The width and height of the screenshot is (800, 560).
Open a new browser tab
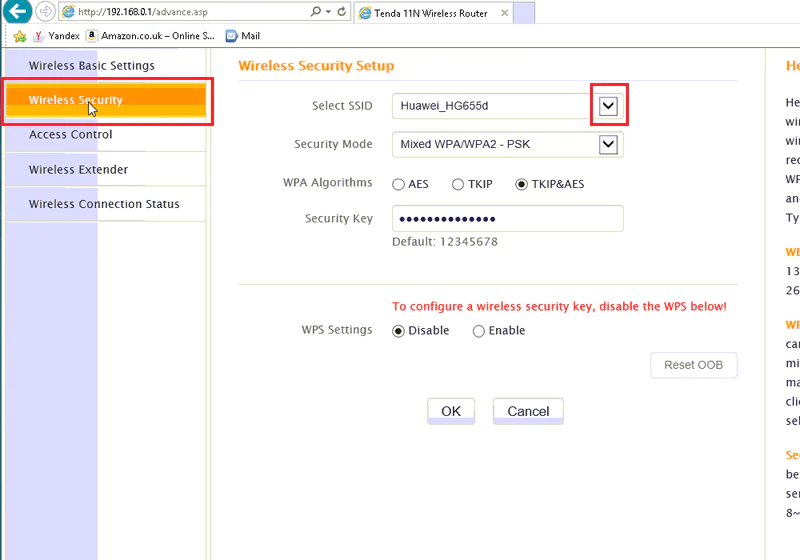[x=524, y=13]
